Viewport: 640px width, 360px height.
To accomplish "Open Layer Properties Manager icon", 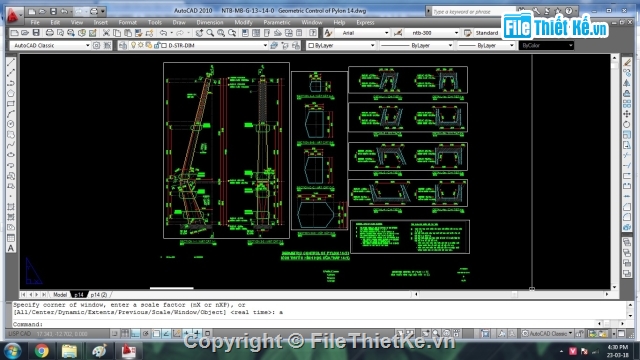I will [122, 45].
